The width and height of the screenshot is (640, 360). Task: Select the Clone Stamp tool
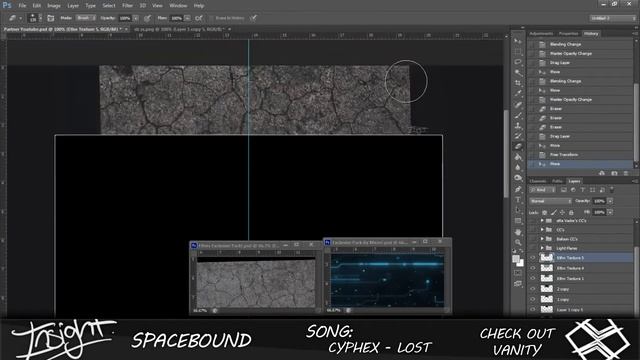(518, 126)
